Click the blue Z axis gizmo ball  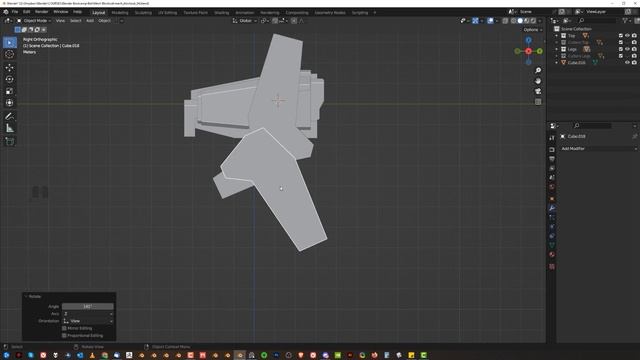click(x=529, y=40)
